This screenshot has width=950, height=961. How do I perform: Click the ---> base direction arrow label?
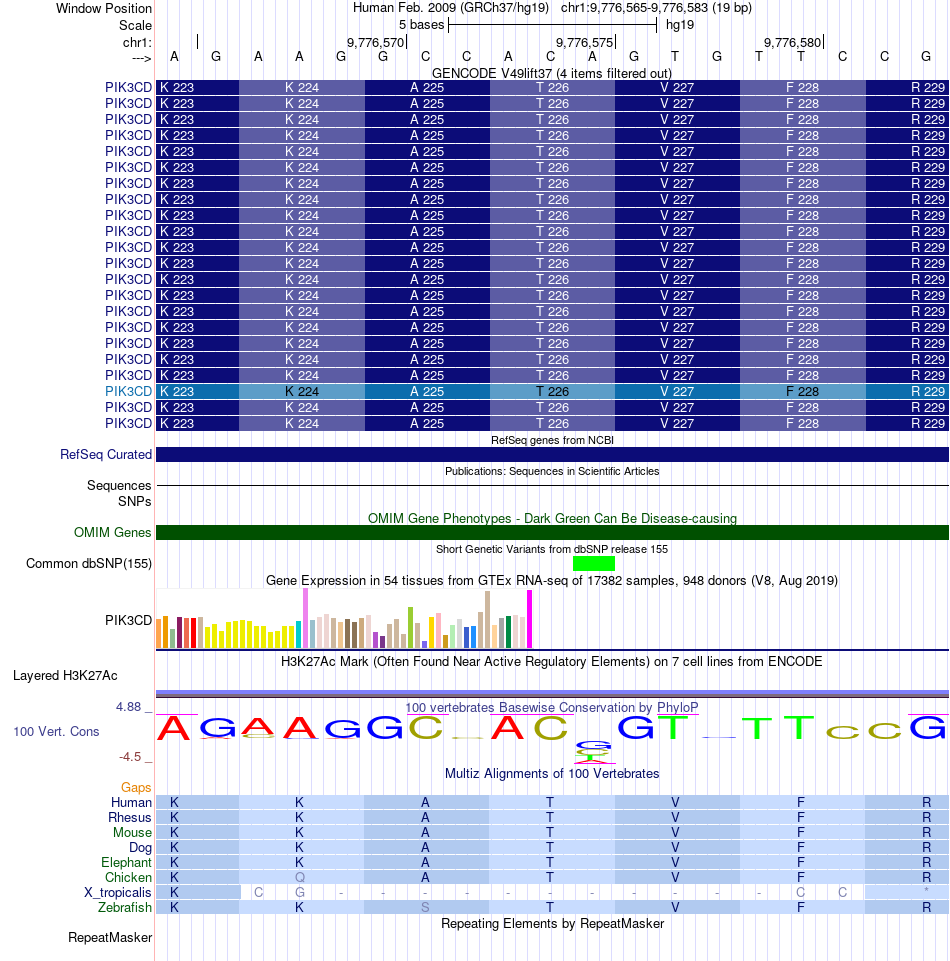142,58
